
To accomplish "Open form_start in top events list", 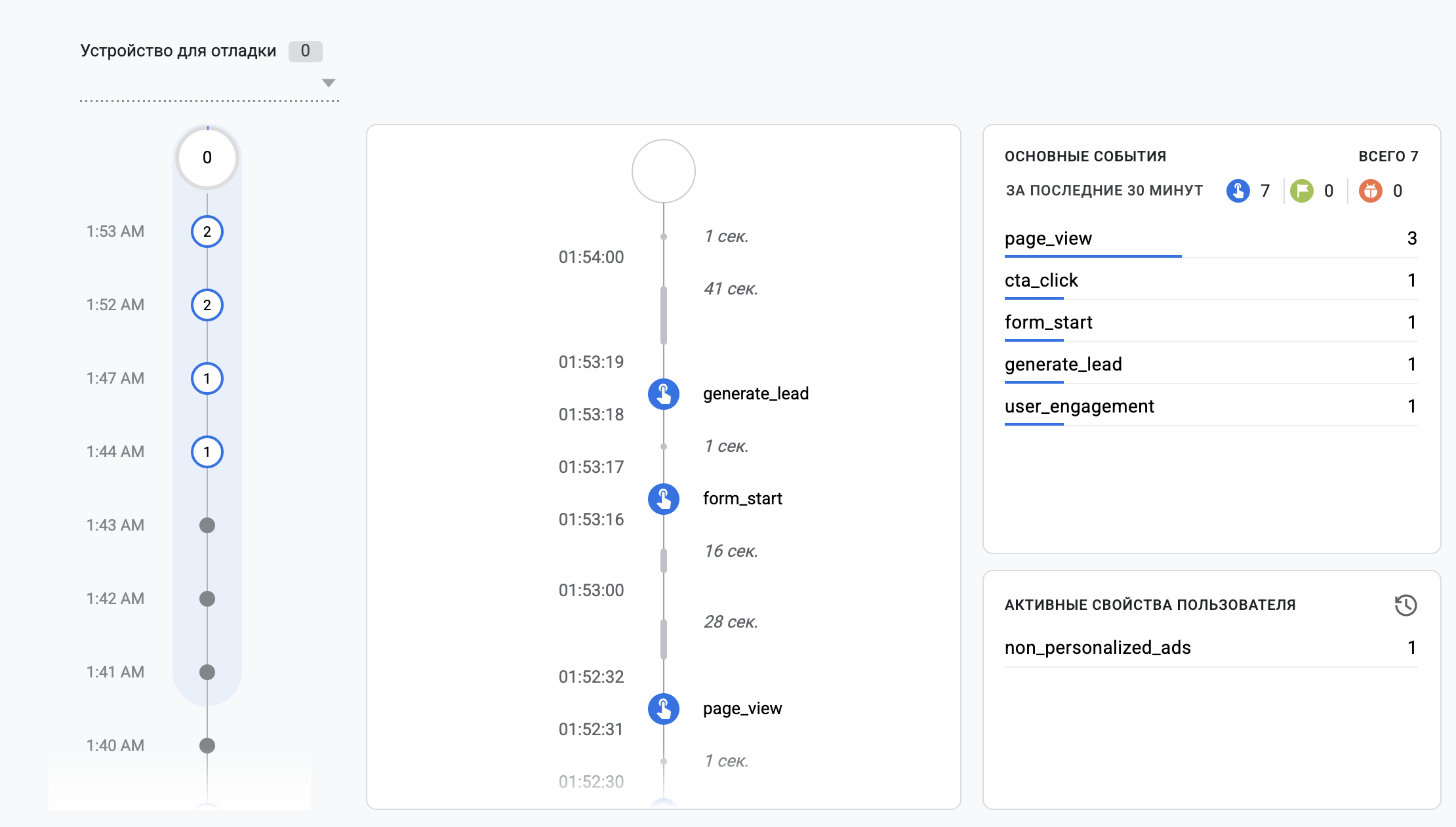I will [x=1211, y=323].
